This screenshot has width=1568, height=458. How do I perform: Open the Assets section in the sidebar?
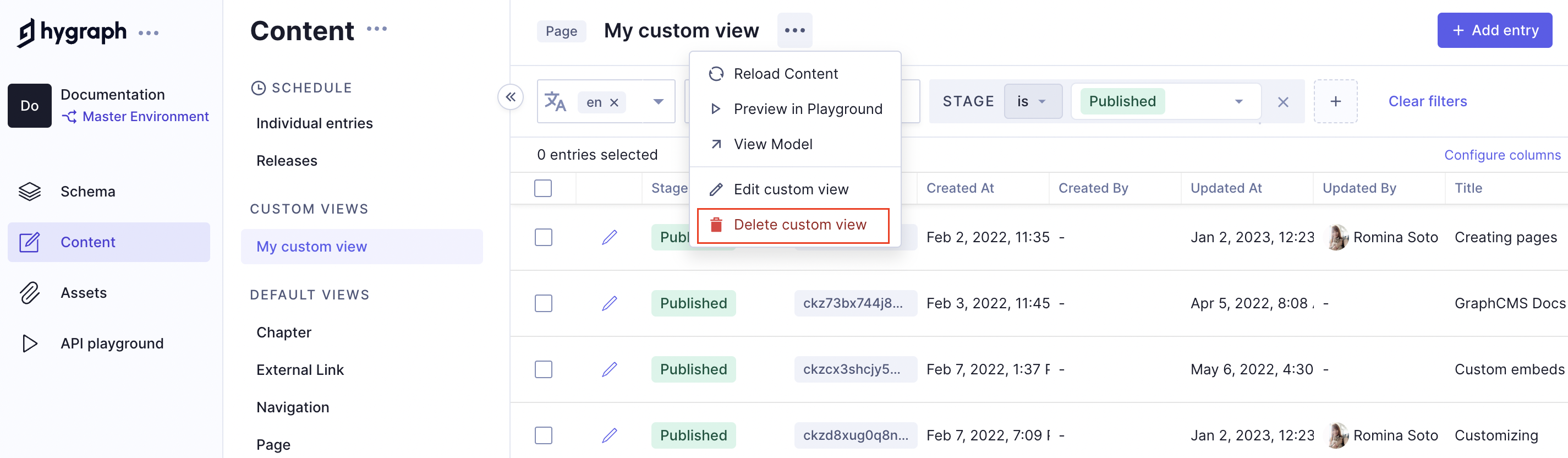tap(84, 293)
